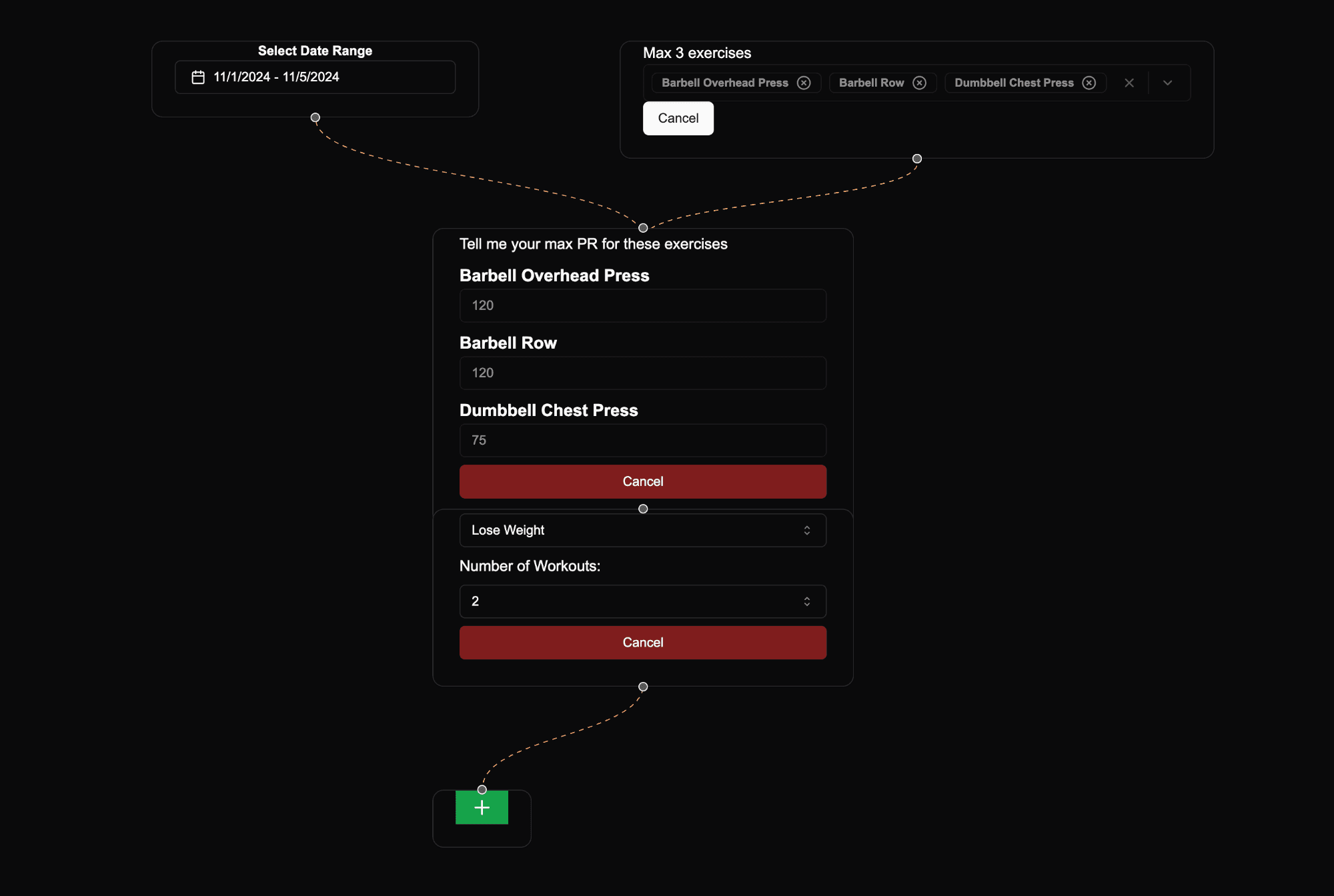
Task: Click the handle above the goal section
Action: (x=643, y=509)
